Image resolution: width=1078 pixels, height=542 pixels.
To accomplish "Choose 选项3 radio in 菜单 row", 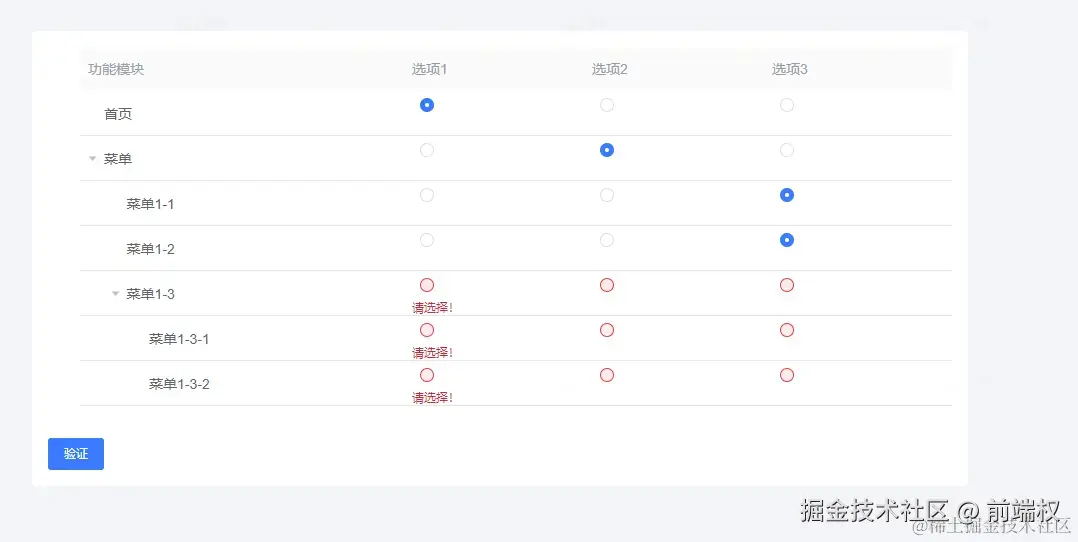I will click(787, 150).
